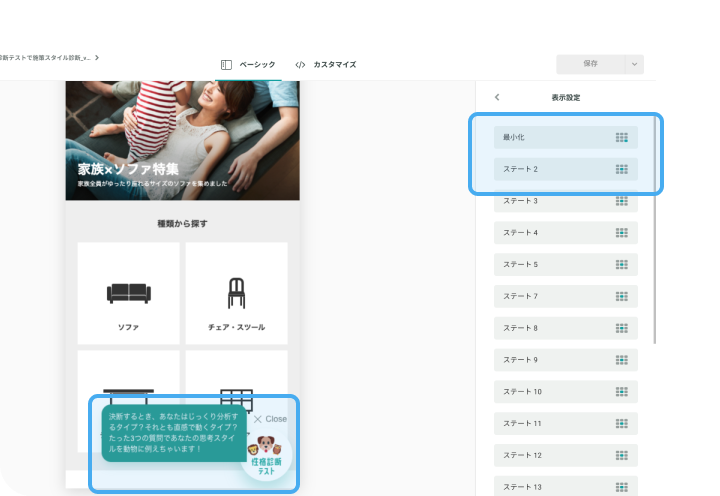Expand the save options dropdown arrow
The height and width of the screenshot is (496, 720).
[635, 64]
